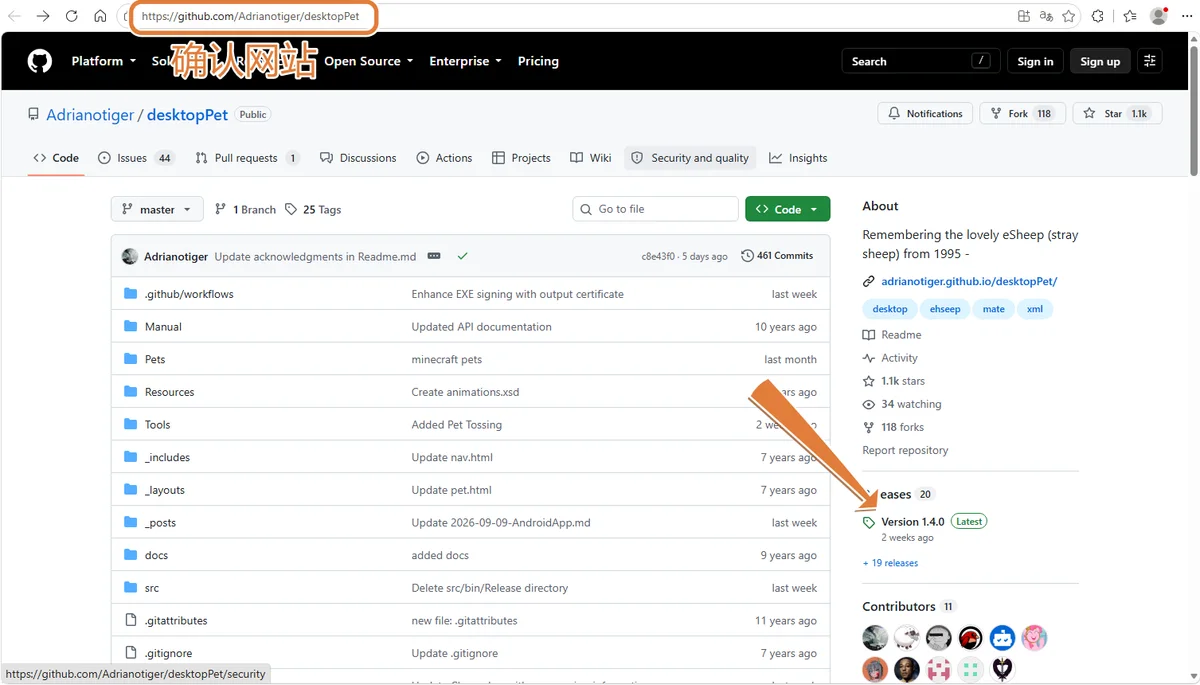Viewport: 1200px width, 685px height.
Task: Click the translate page icon in address bar
Action: [1046, 16]
